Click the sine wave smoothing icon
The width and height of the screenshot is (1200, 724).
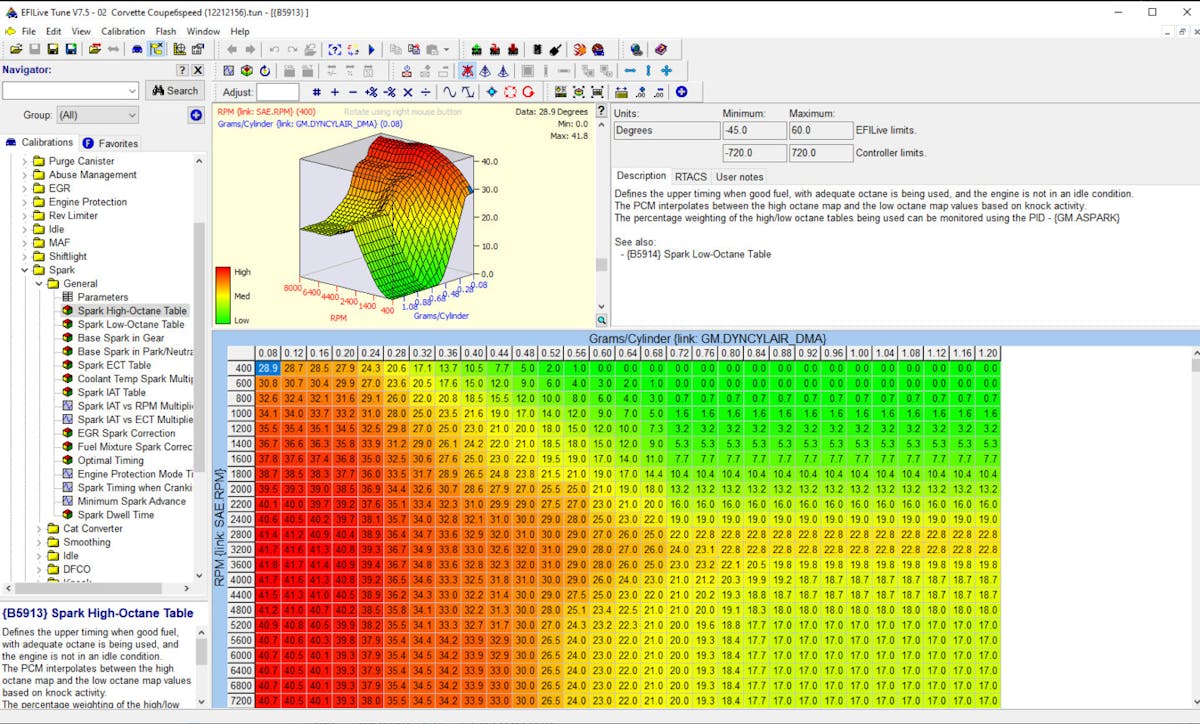click(x=451, y=92)
